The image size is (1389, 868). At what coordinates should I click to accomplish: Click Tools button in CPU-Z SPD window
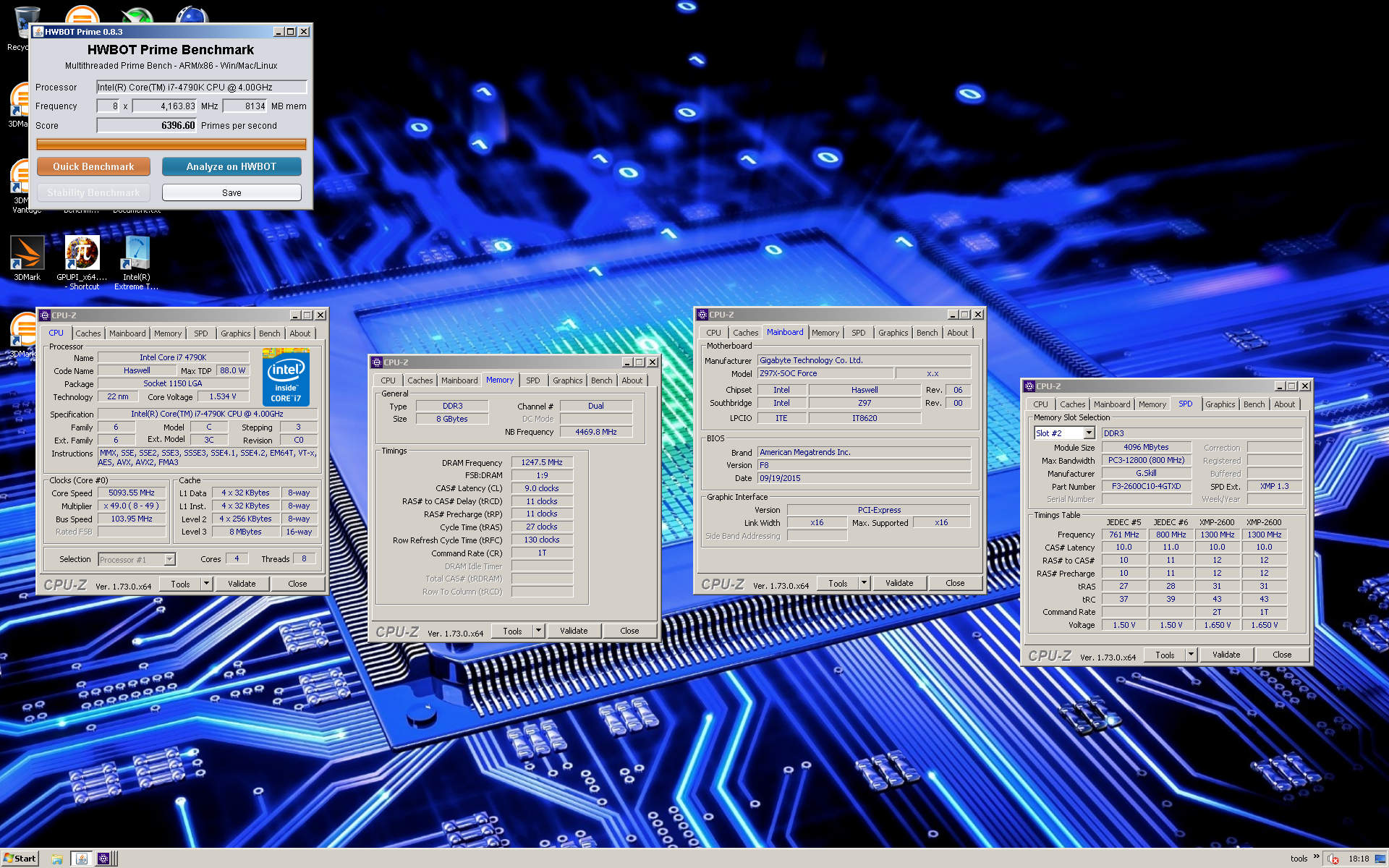tap(1165, 655)
